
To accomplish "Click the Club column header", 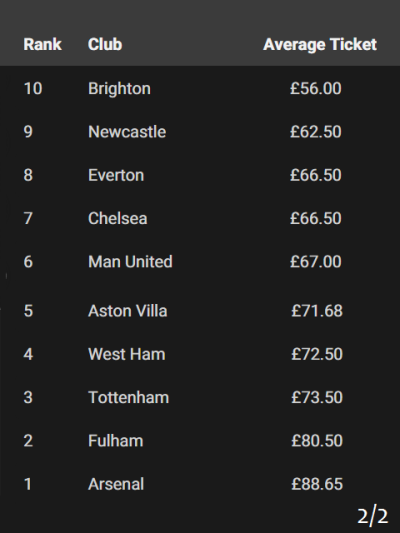I will tap(105, 45).
